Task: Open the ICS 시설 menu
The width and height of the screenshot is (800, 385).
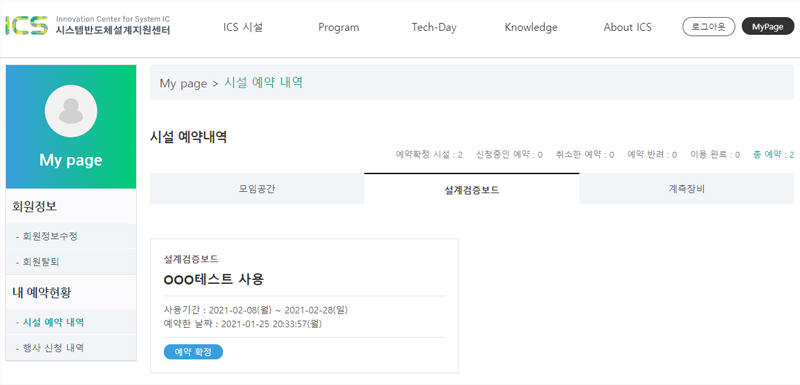Action: coord(243,27)
